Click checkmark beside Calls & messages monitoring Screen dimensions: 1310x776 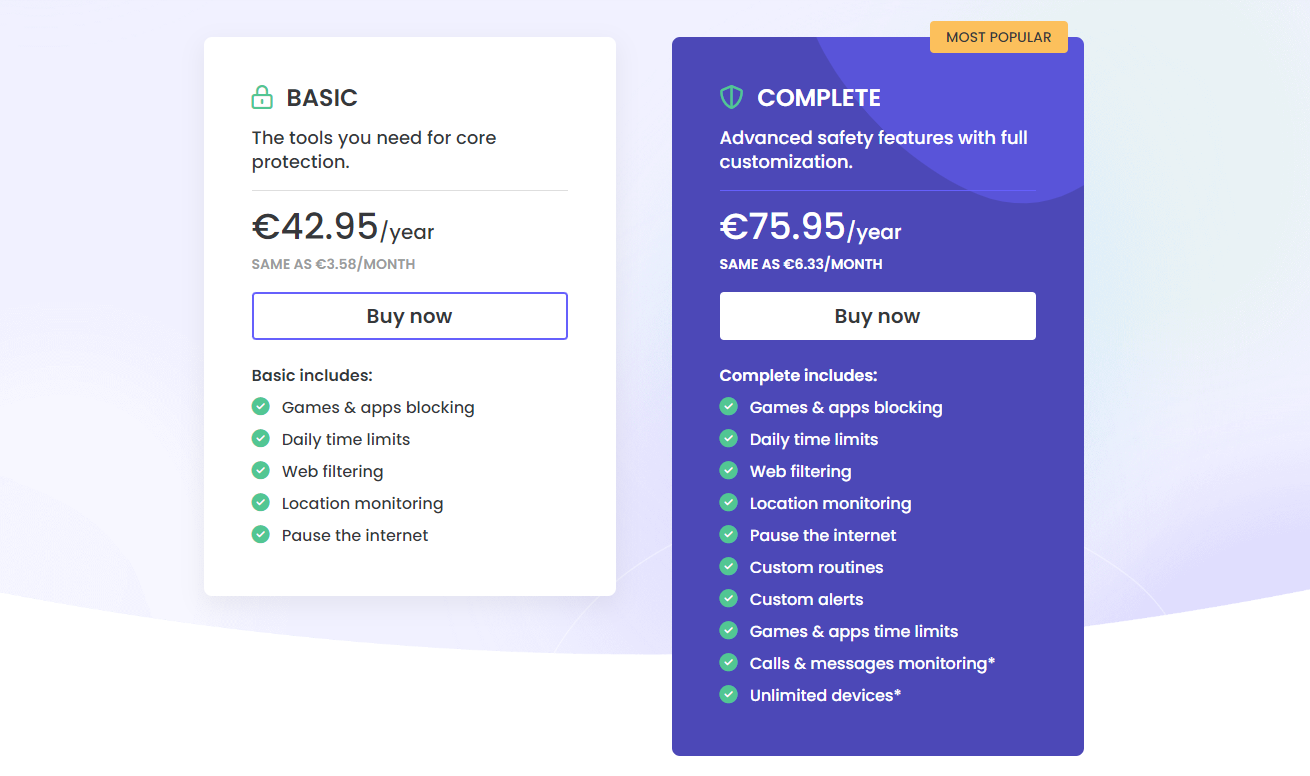click(x=729, y=663)
